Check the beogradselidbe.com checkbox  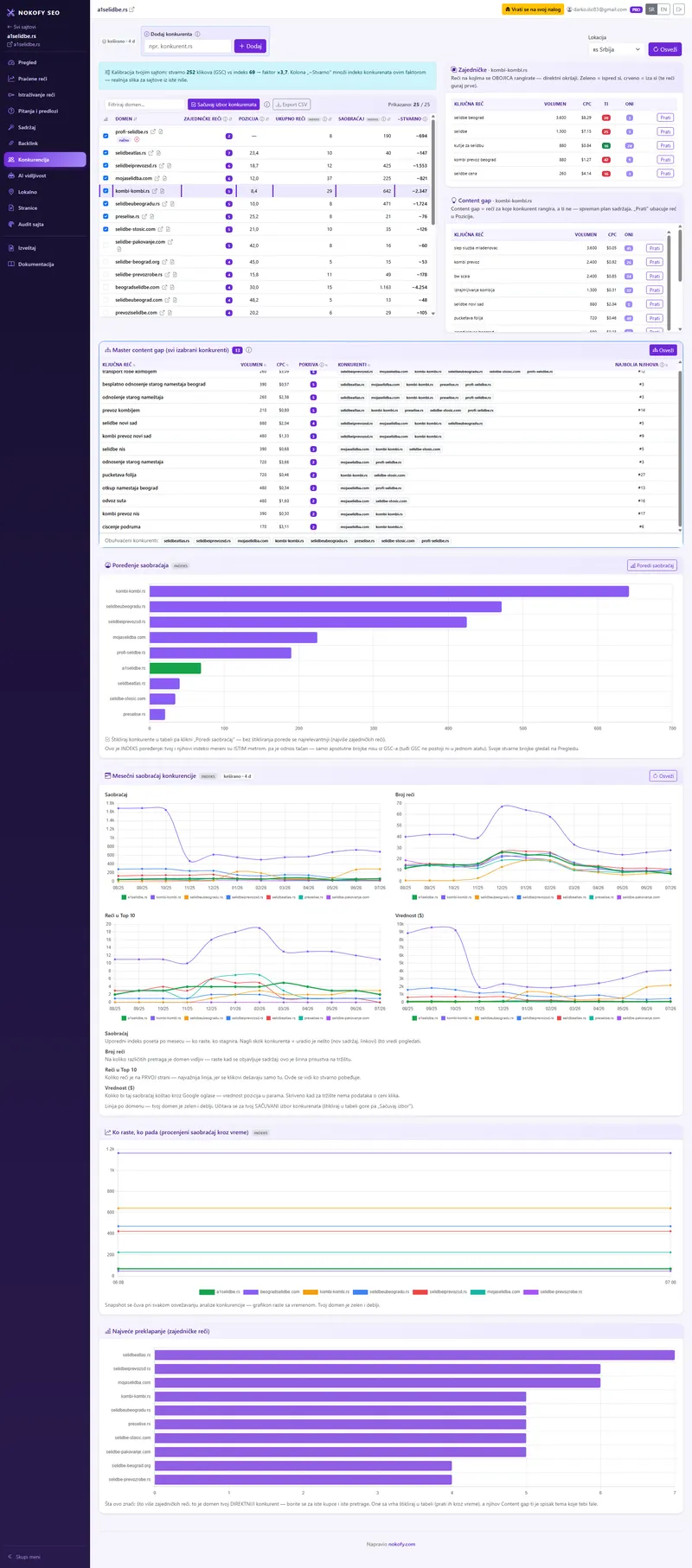coord(106,287)
